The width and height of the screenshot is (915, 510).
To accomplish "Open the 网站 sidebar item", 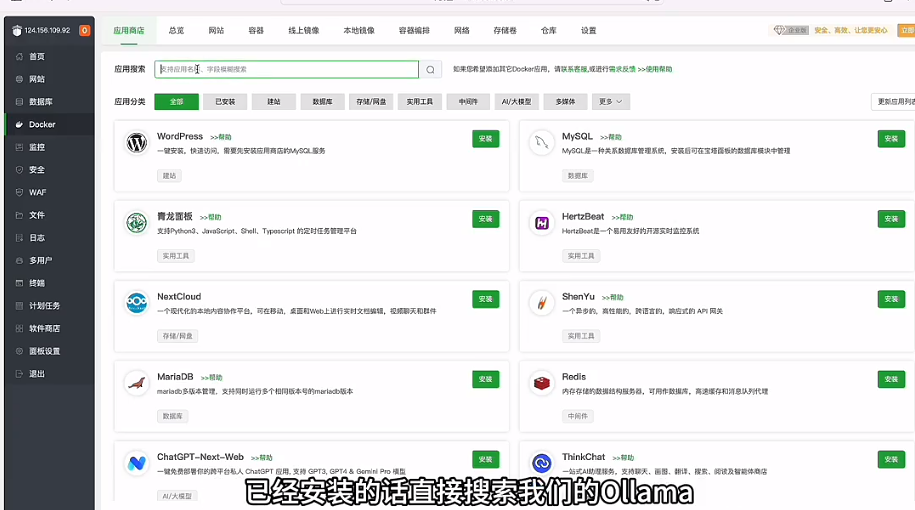I will pos(49,79).
